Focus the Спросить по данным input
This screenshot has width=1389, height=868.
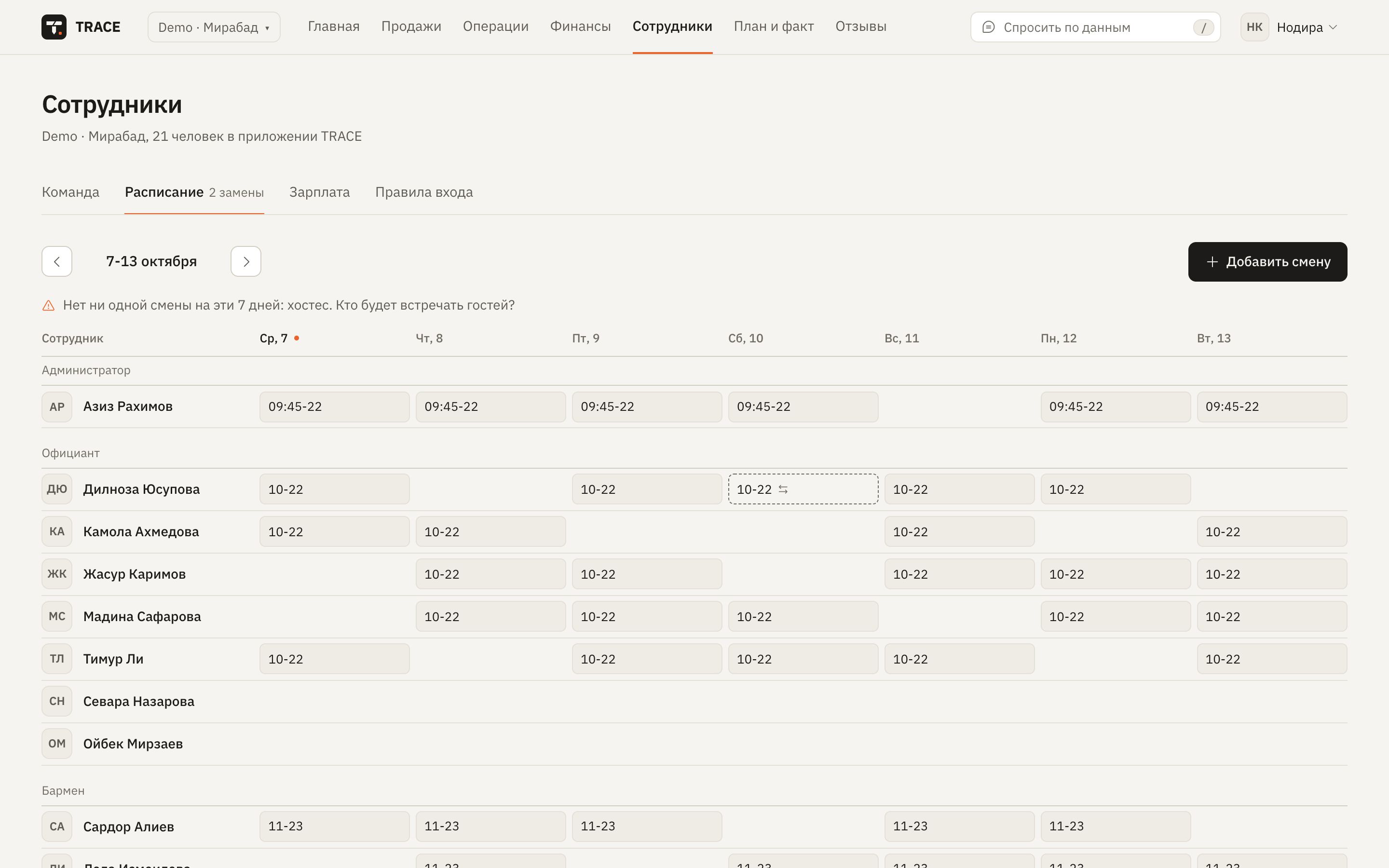point(1095,27)
